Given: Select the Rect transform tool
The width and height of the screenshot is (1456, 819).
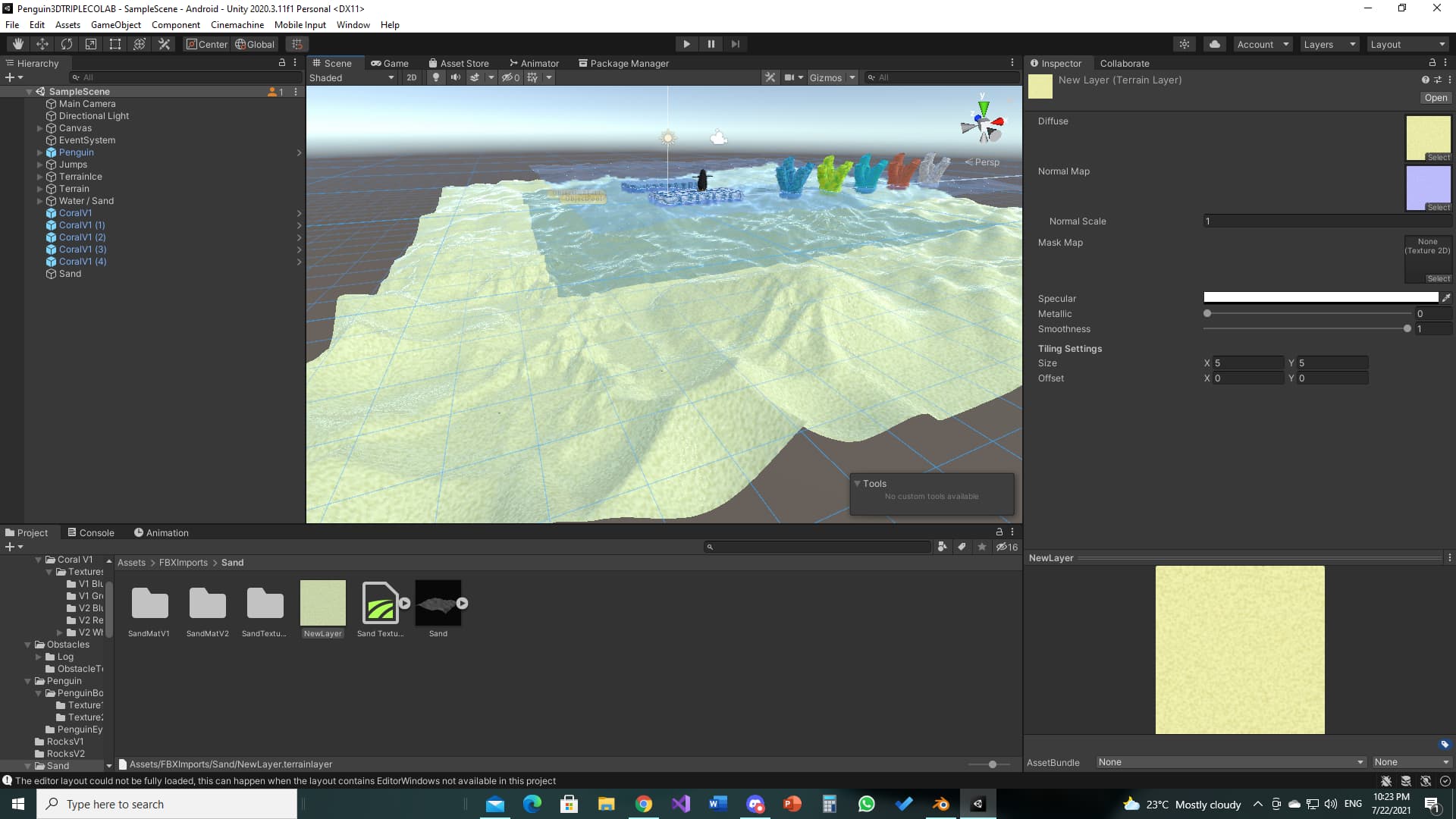Looking at the screenshot, I should pos(115,43).
